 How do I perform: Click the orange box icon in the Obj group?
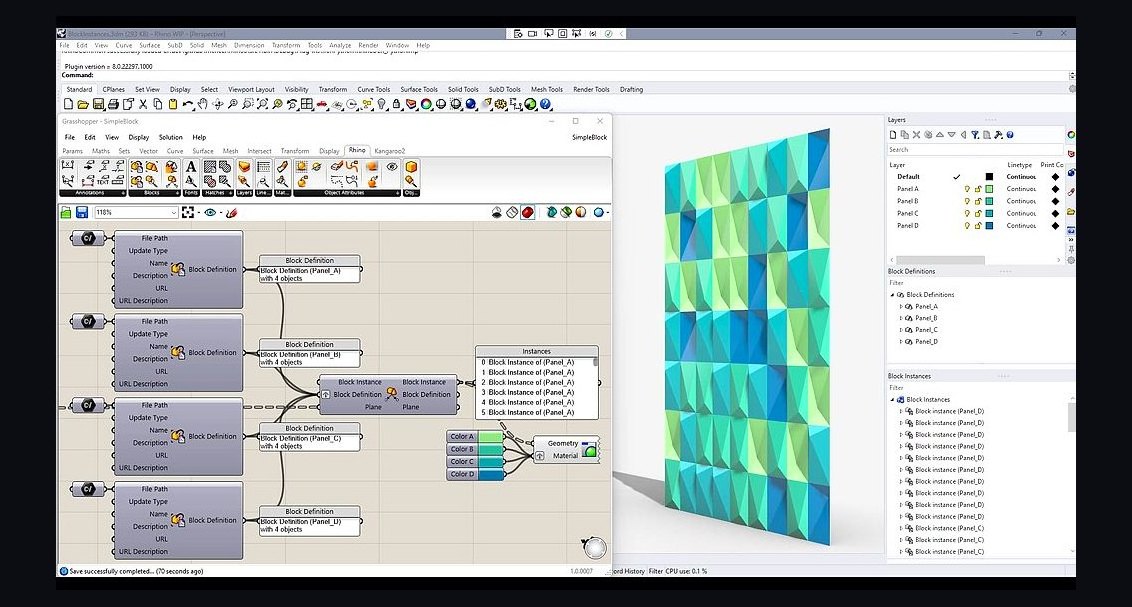pos(411,167)
